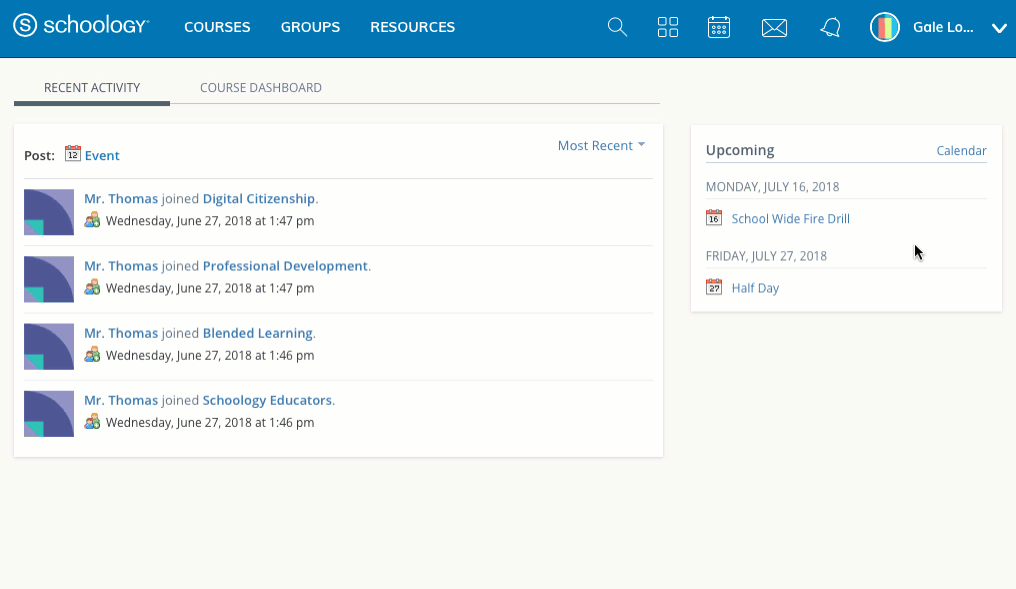Click the Event calendar icon next to Post
This screenshot has height=589, width=1016.
[x=73, y=154]
